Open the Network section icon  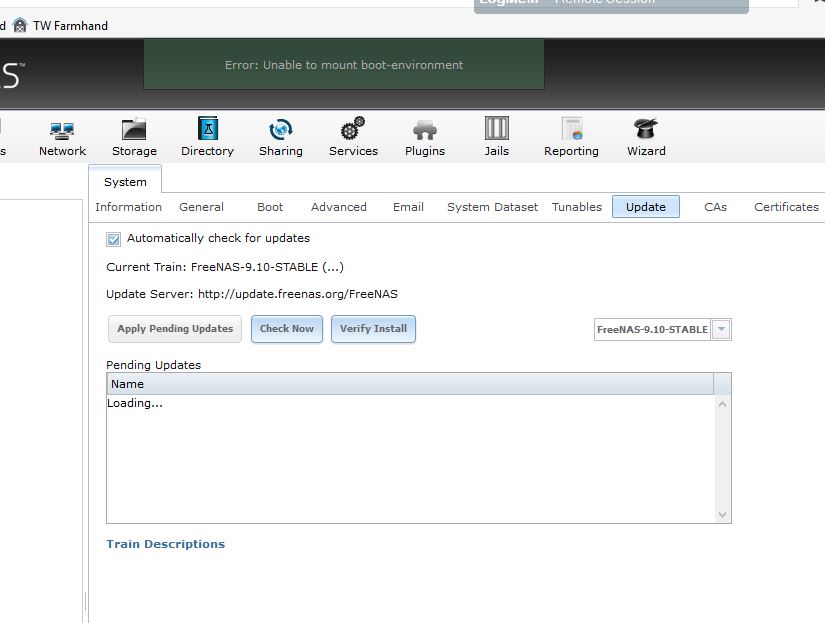(x=62, y=130)
